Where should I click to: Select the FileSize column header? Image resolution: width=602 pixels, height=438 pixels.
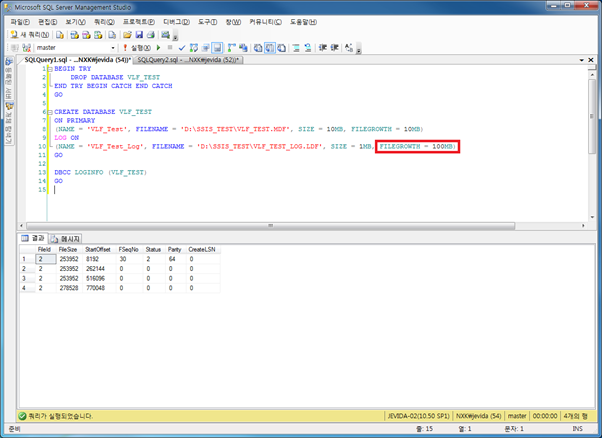pyautogui.click(x=68, y=250)
